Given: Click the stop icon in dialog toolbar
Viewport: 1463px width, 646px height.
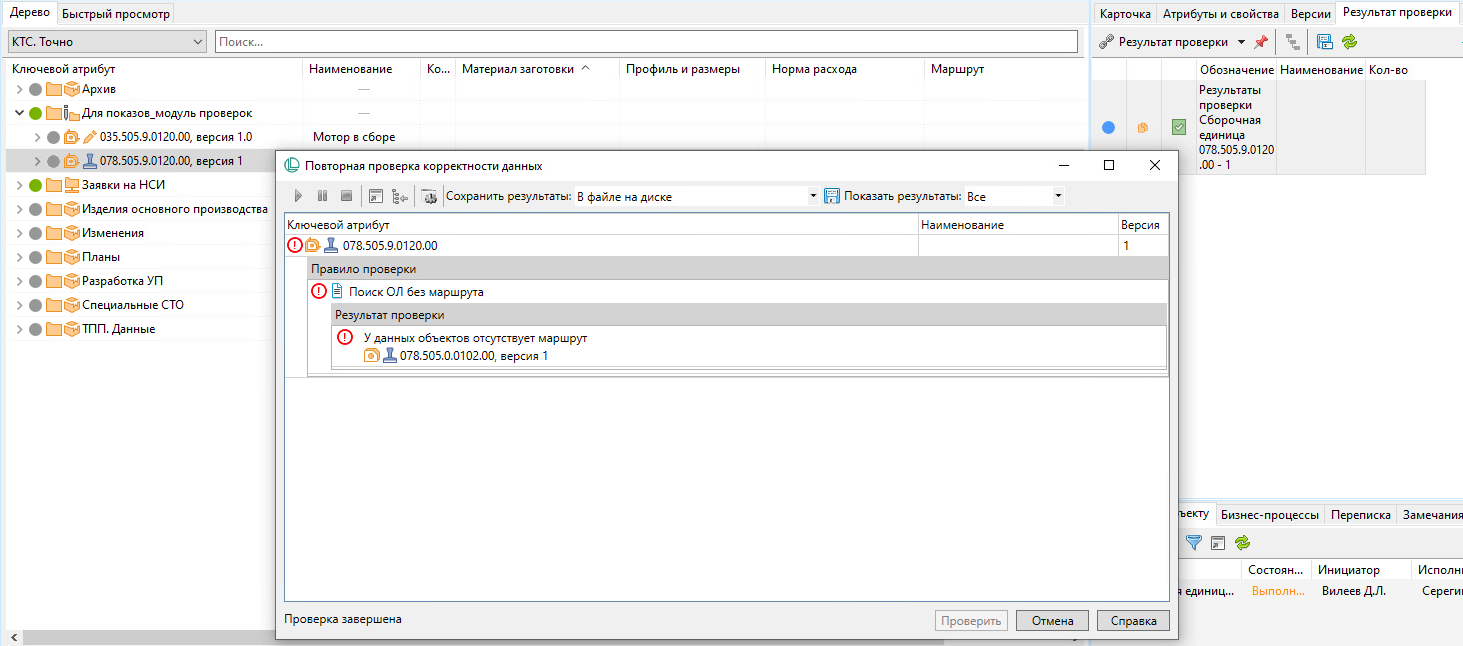Looking at the screenshot, I should point(346,197).
